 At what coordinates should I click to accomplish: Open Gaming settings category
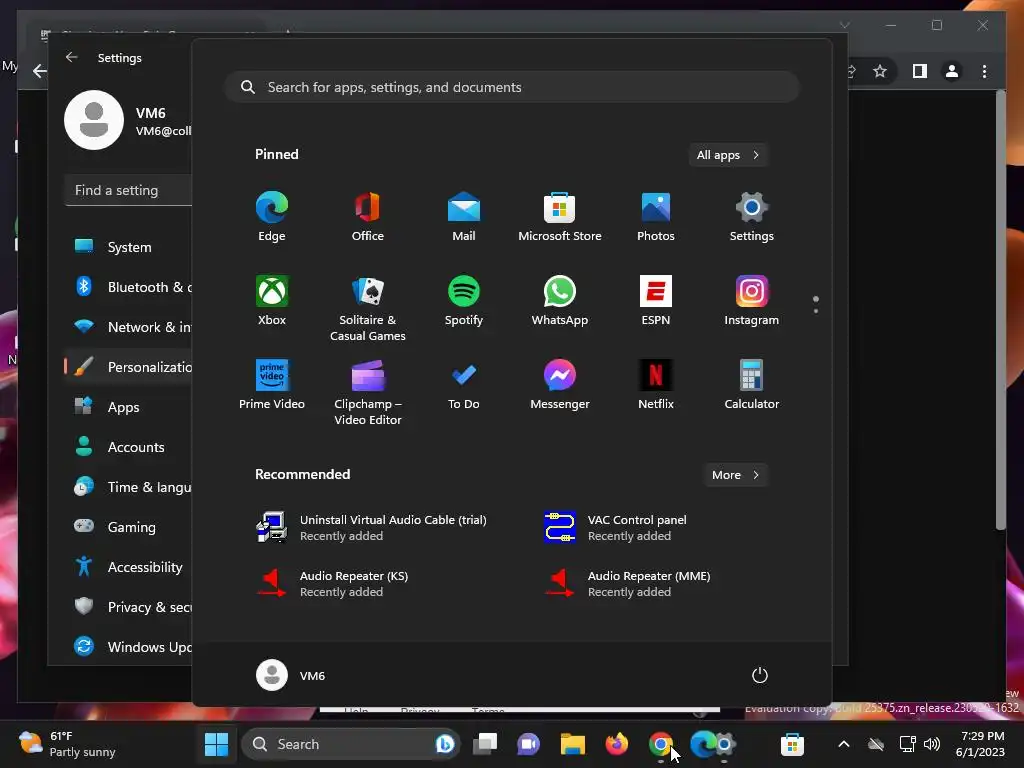(x=129, y=527)
